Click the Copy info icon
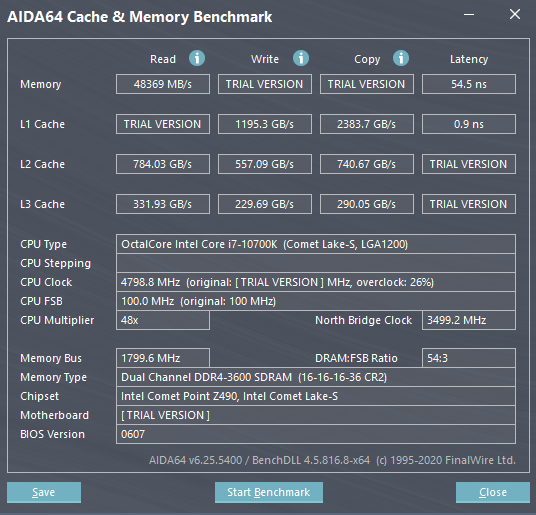 click(401, 58)
